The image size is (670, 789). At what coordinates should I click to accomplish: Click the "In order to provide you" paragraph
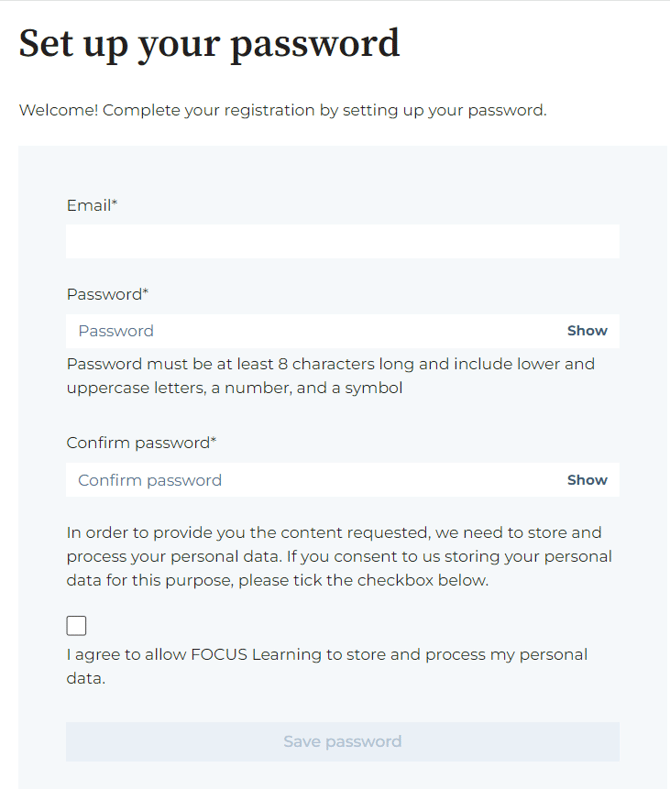tap(339, 556)
